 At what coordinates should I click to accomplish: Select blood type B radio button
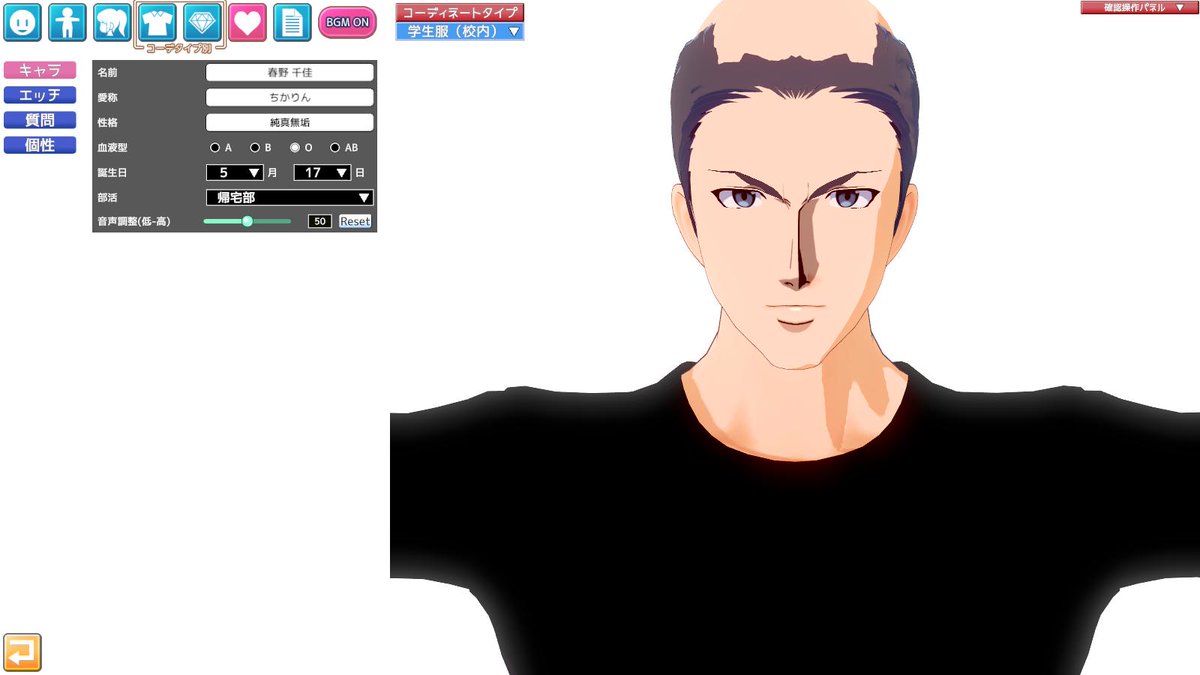255,147
